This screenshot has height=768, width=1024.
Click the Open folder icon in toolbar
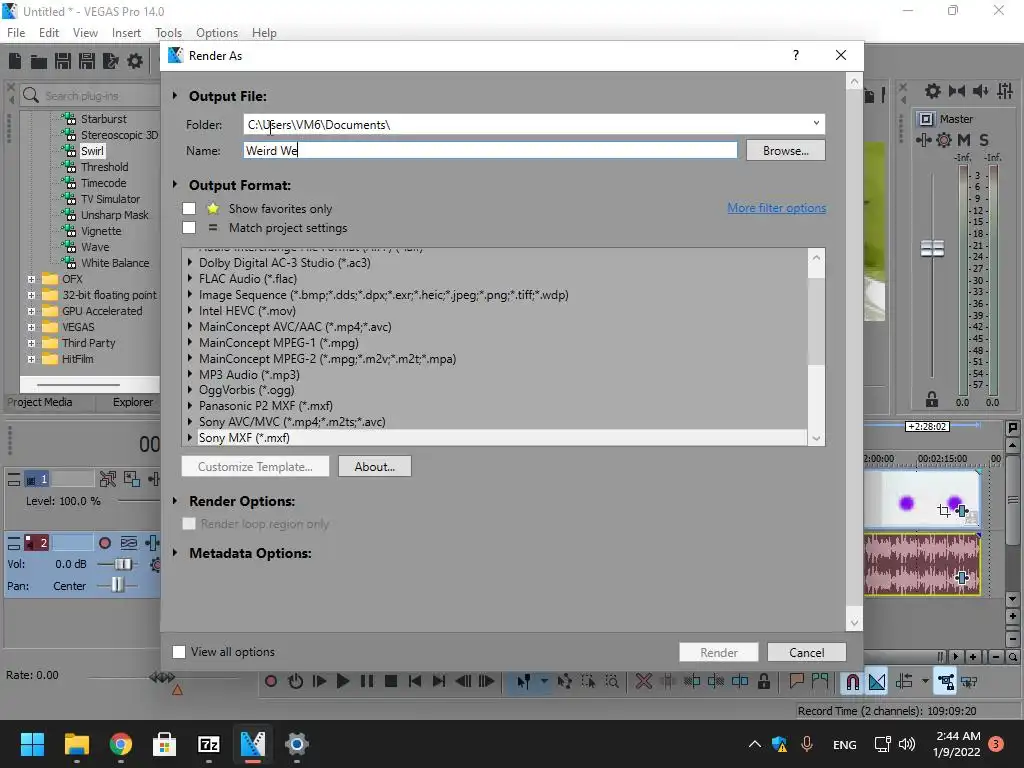39,61
